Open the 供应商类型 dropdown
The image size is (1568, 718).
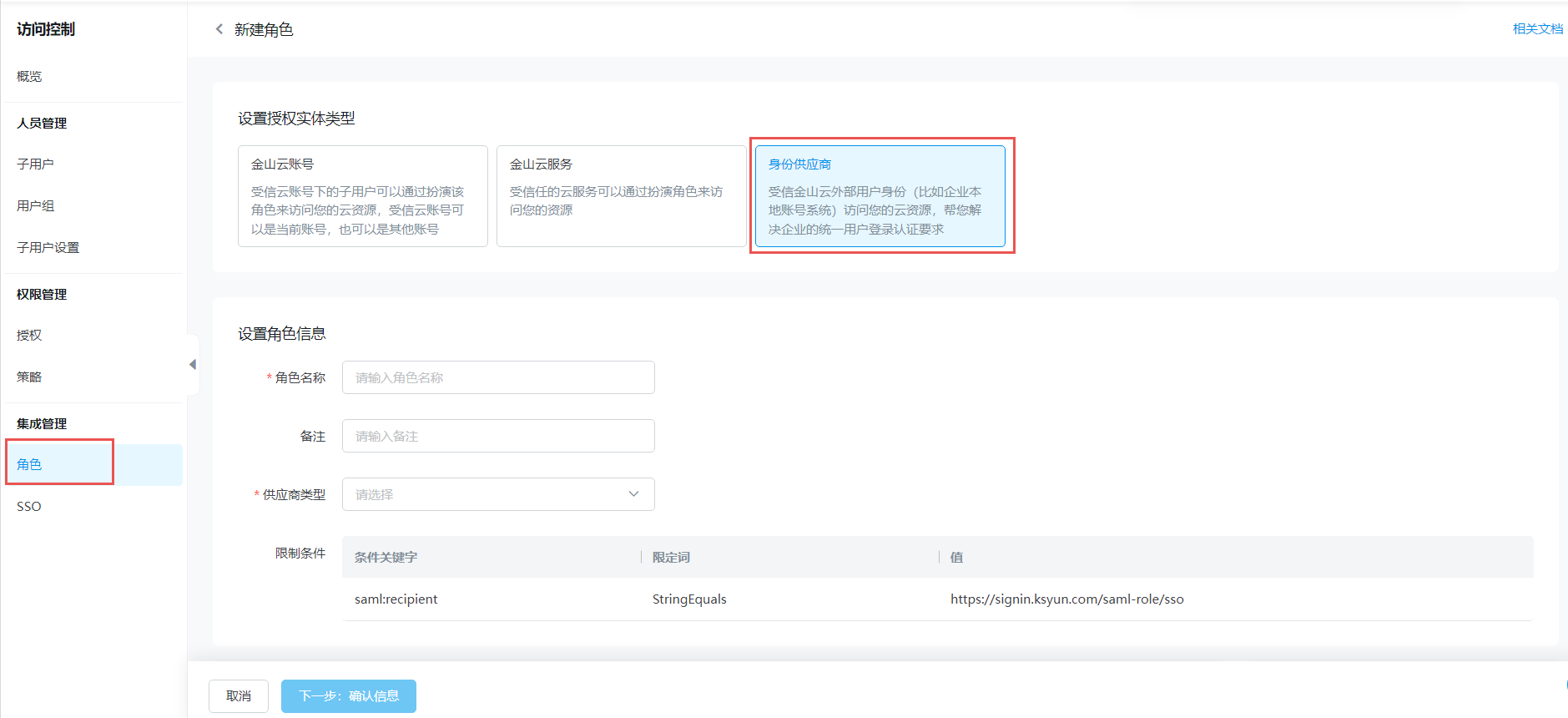tap(498, 494)
